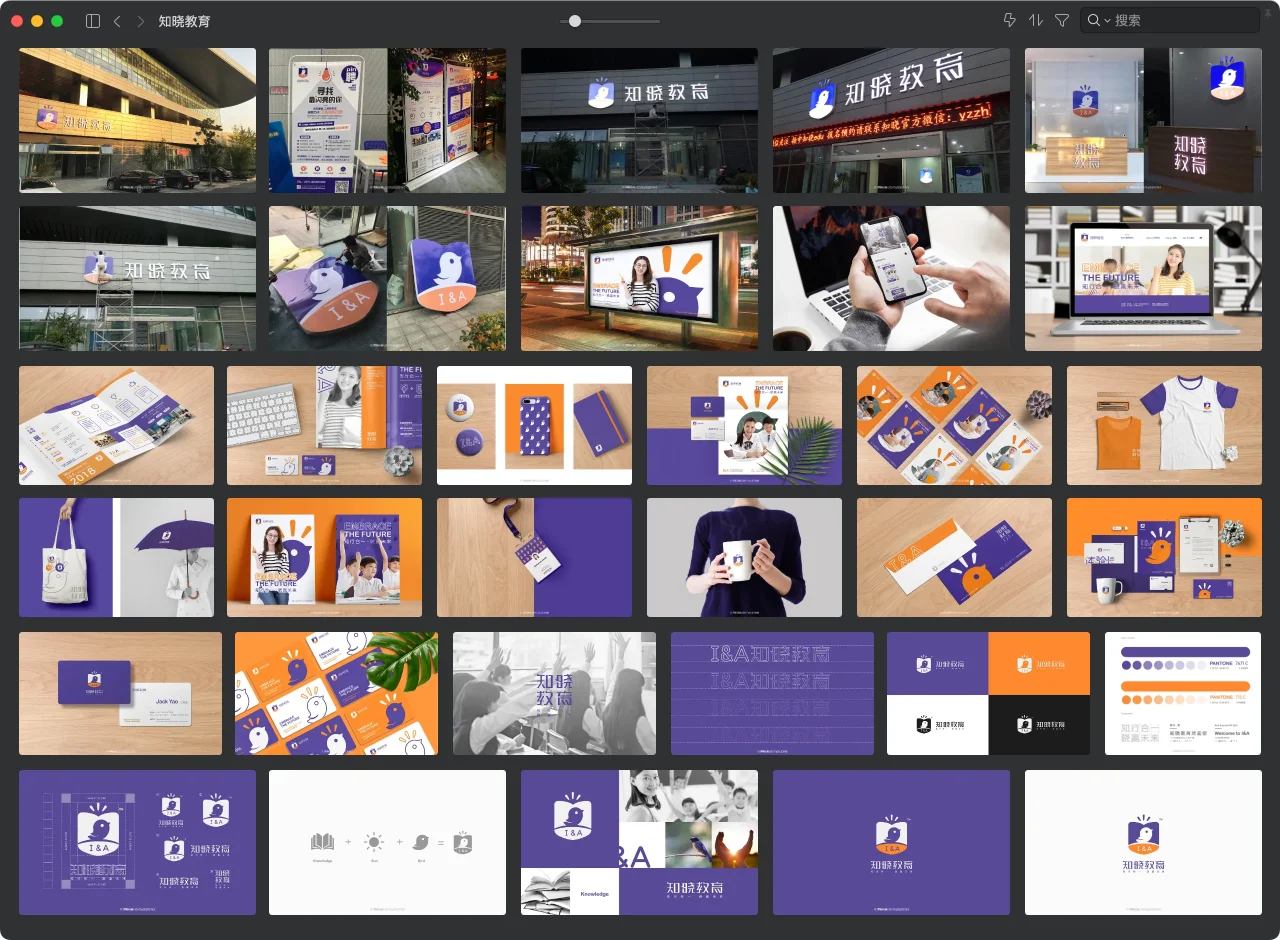Click the forward navigation arrow

pos(140,21)
